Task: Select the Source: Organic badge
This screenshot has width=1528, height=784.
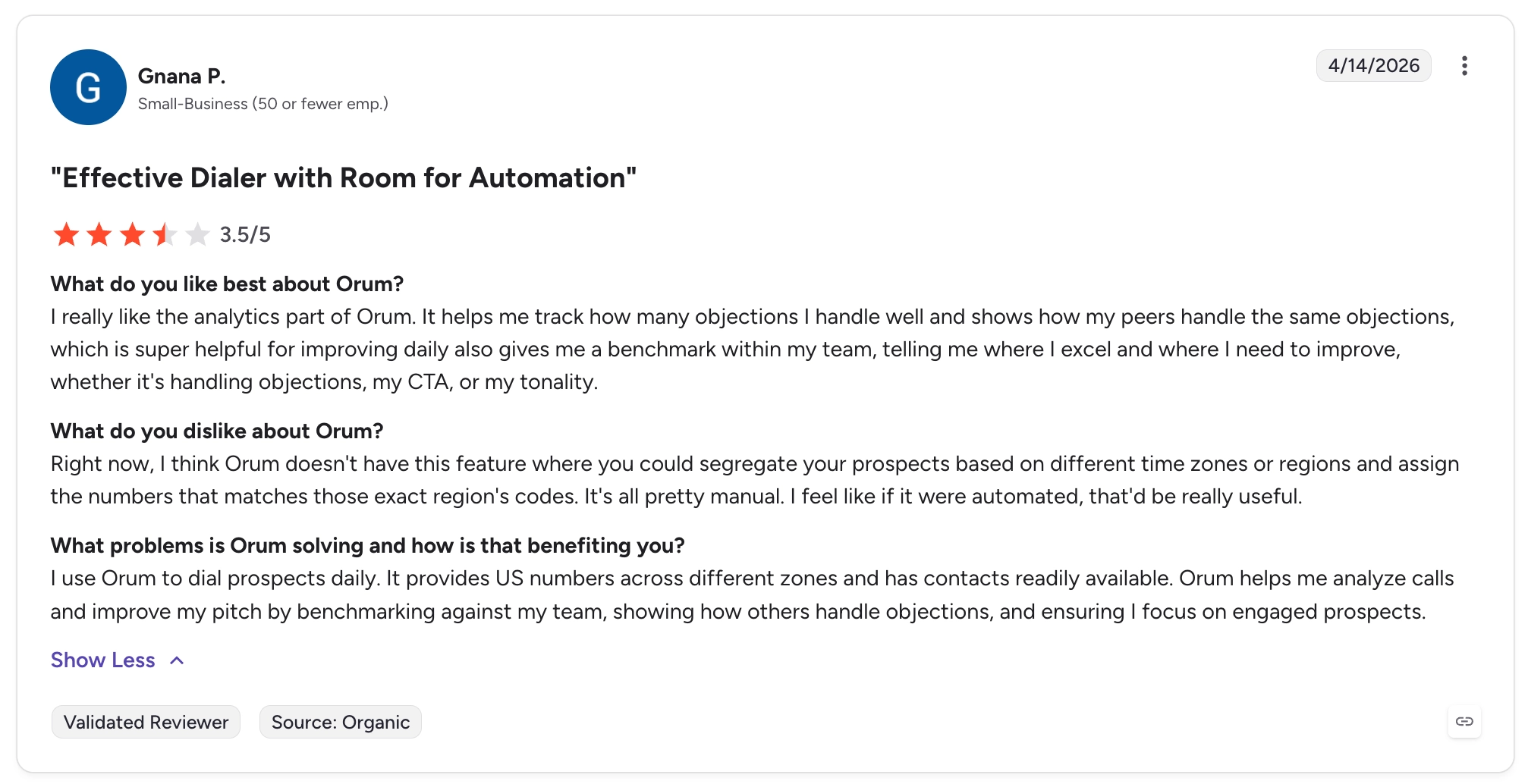Action: click(x=341, y=722)
